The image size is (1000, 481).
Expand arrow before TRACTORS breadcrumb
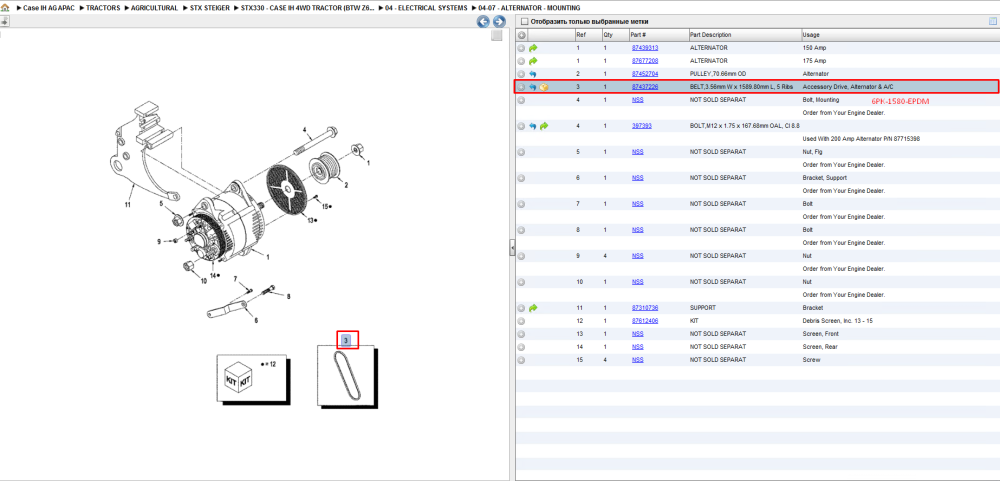(82, 8)
